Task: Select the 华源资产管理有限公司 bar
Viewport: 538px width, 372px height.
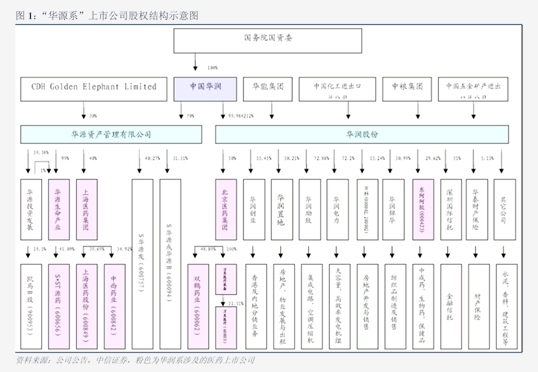Action: [111, 135]
